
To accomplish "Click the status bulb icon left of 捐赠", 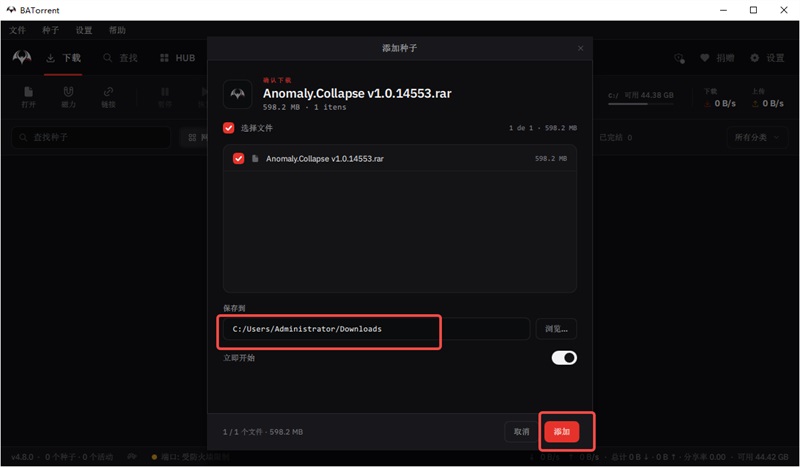I will coord(679,58).
